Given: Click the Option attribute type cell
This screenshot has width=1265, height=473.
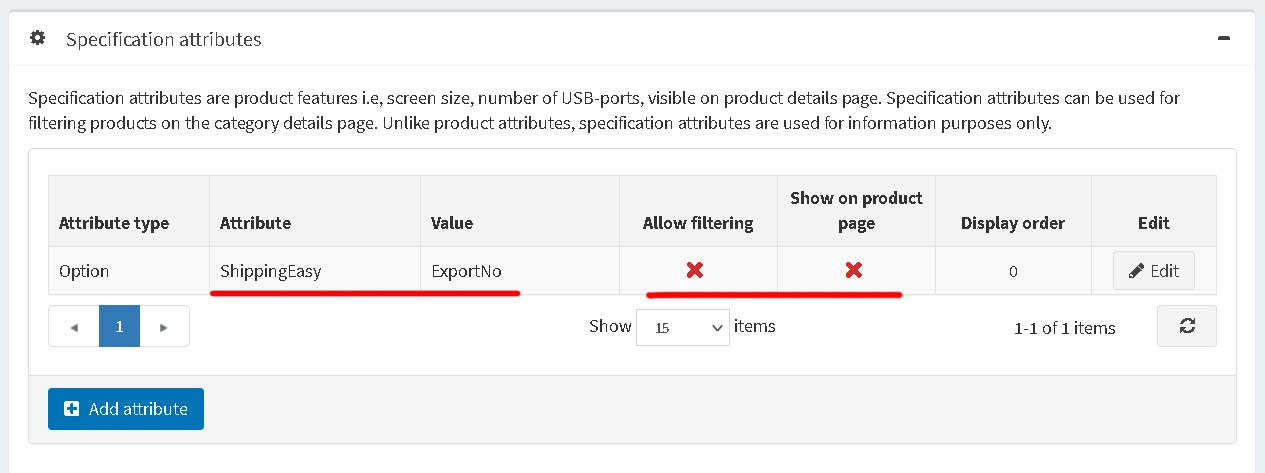Looking at the screenshot, I should [129, 271].
